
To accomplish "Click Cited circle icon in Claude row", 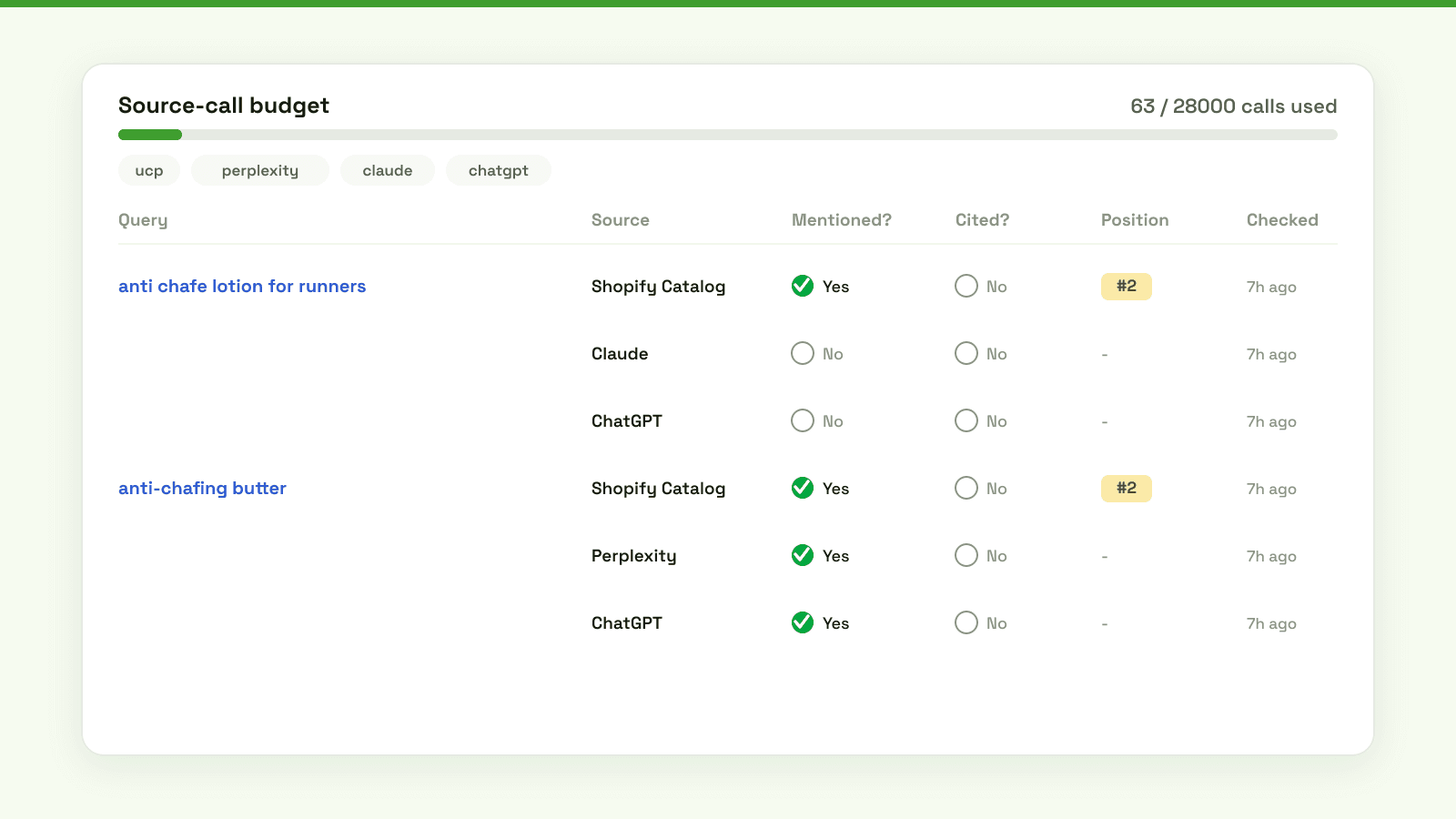I will (966, 353).
